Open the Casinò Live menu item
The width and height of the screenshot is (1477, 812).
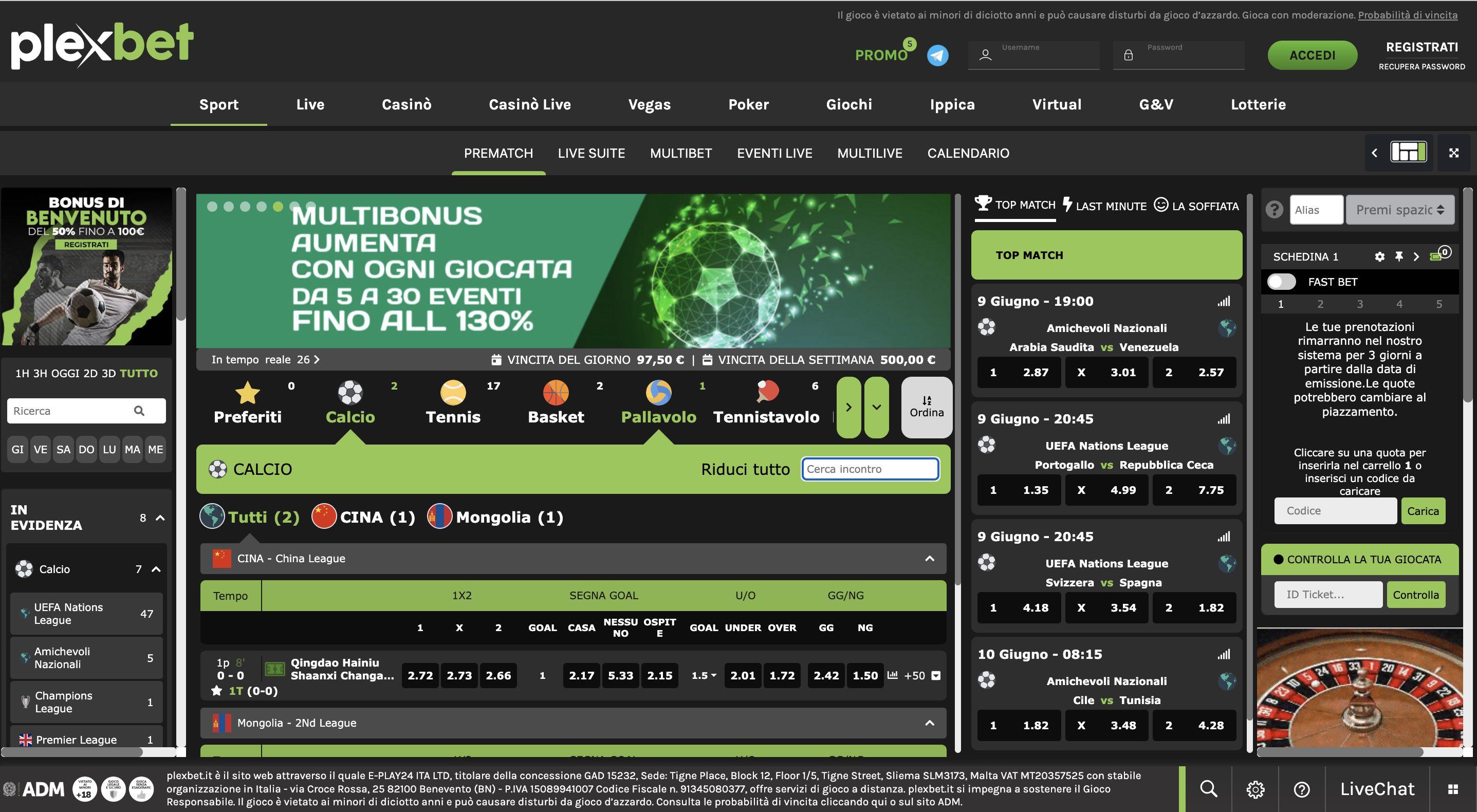tap(529, 104)
